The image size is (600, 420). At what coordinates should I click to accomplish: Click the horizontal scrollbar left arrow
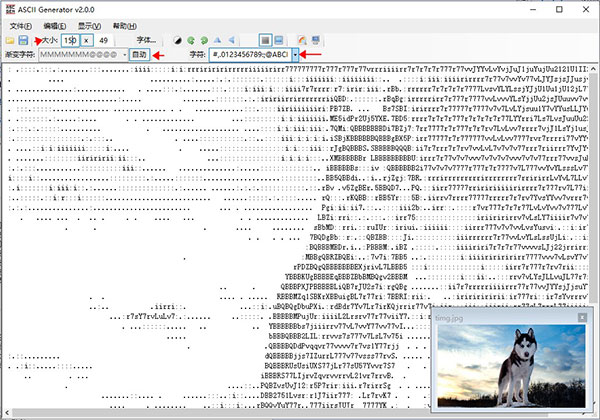tap(7, 413)
